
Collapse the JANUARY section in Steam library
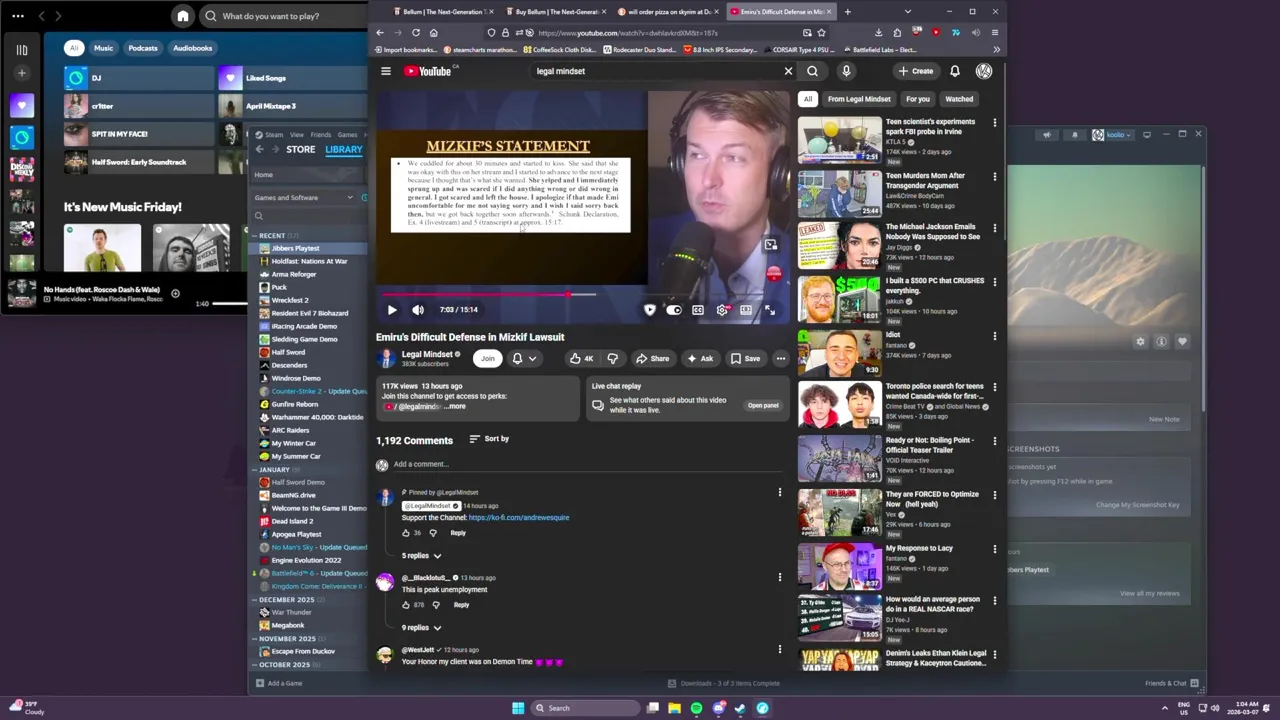[x=255, y=470]
